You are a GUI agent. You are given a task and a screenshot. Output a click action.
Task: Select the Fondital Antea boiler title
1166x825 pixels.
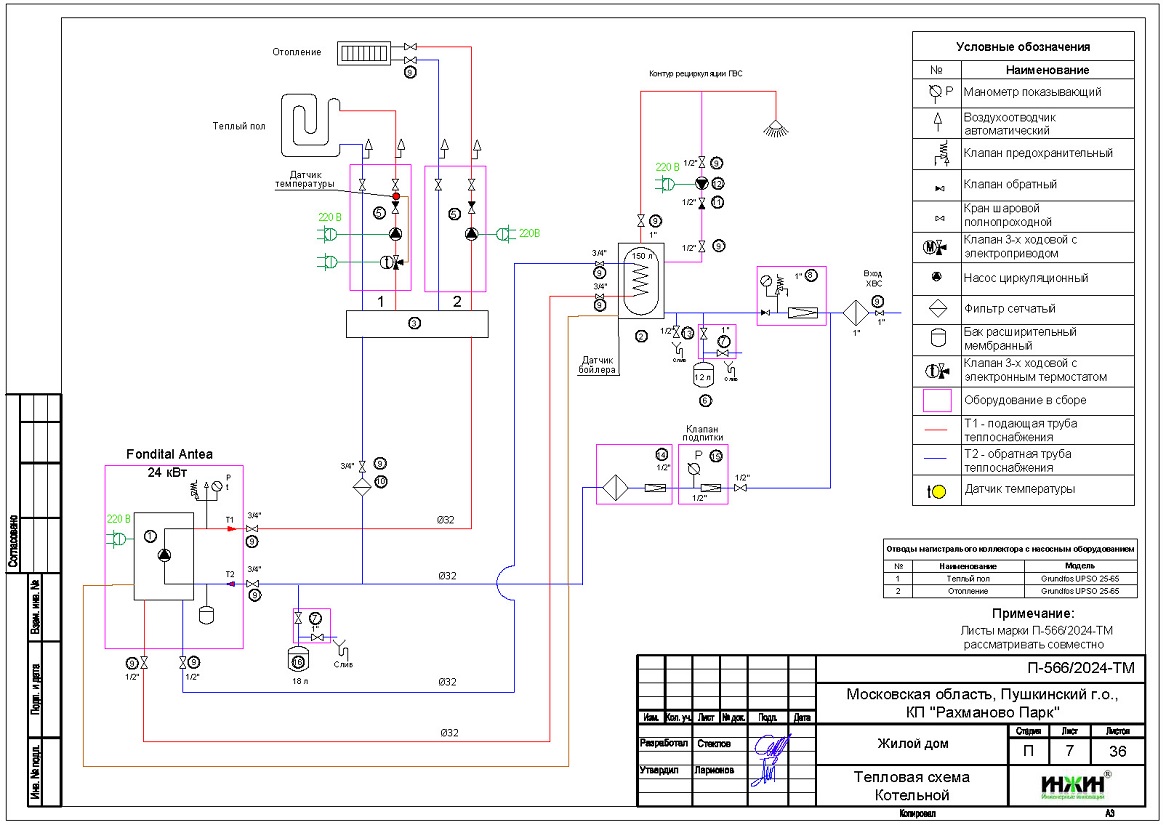[169, 454]
